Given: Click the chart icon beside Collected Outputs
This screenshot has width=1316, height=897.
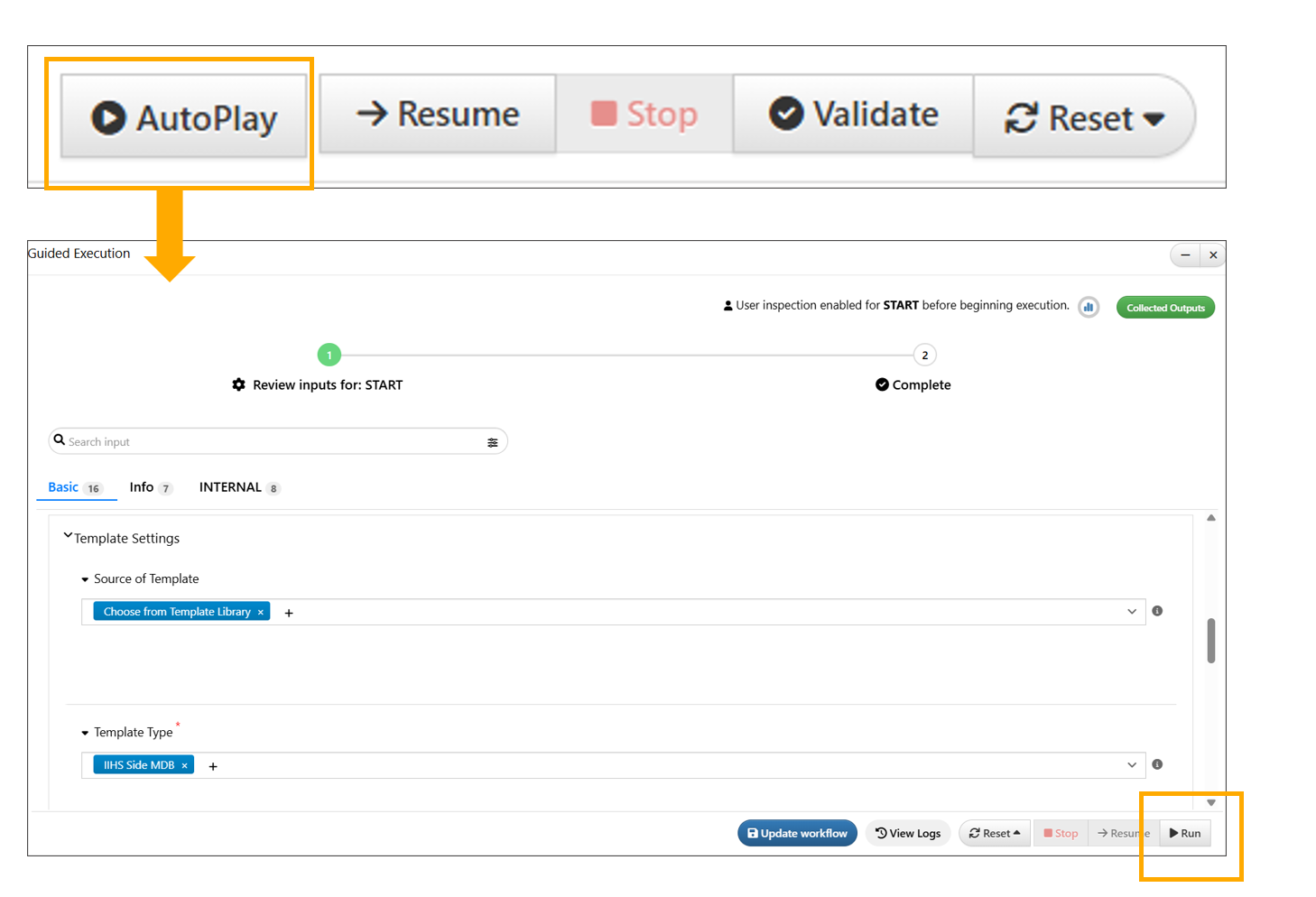Looking at the screenshot, I should point(1089,308).
